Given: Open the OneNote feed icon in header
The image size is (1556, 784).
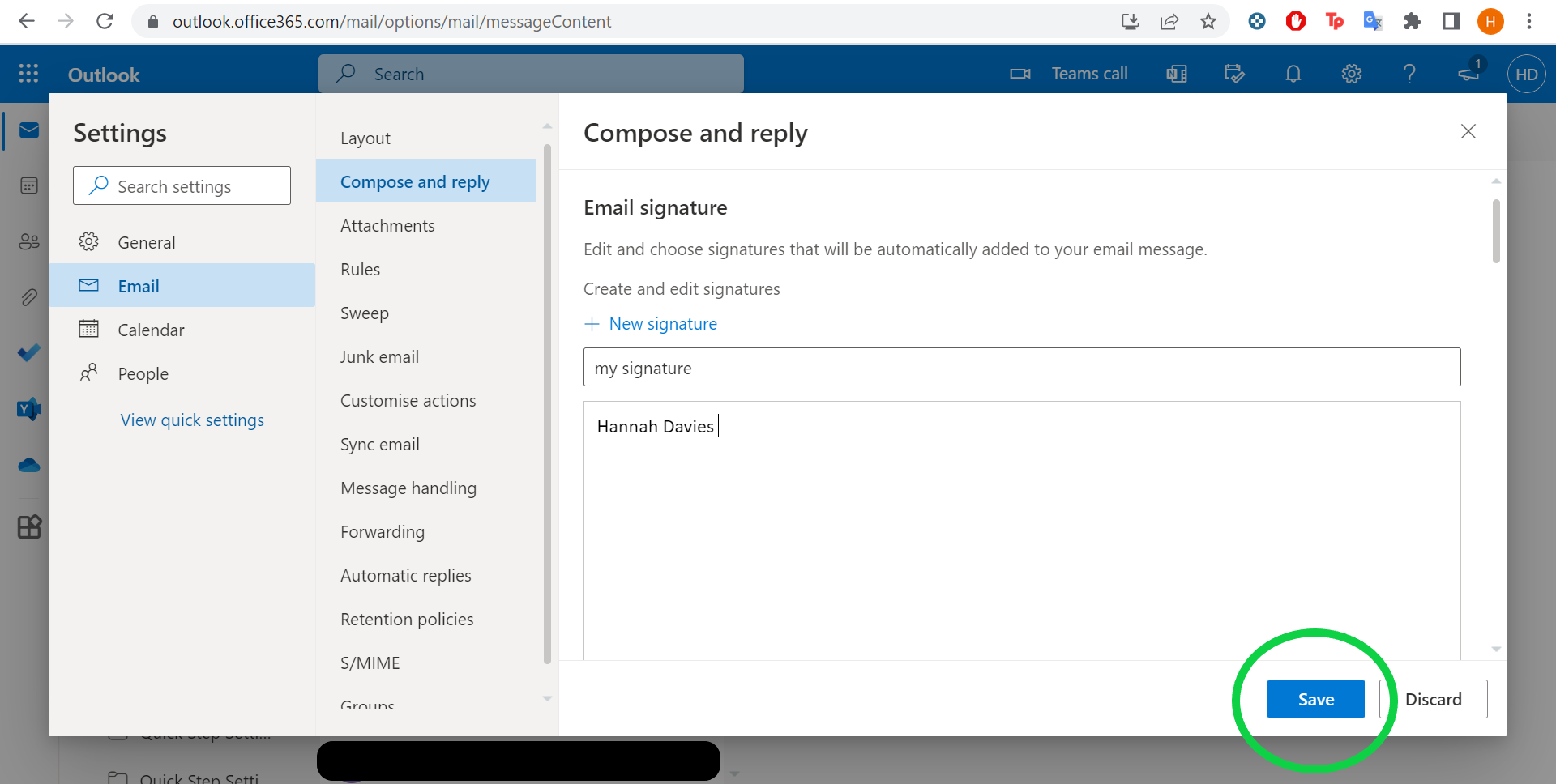Looking at the screenshot, I should [x=1177, y=74].
